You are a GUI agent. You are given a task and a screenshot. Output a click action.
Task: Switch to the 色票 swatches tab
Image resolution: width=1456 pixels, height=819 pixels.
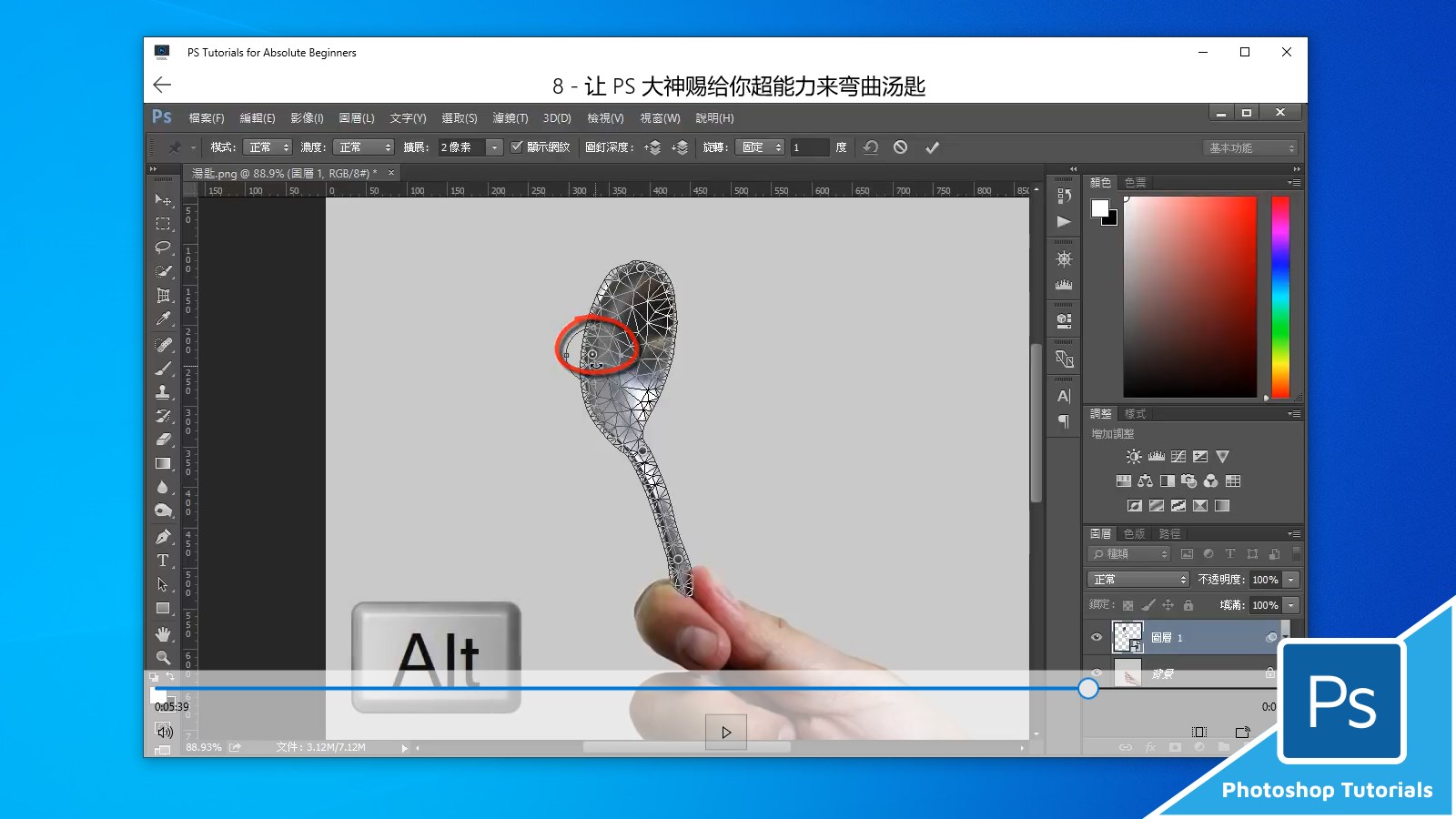pos(1136,183)
